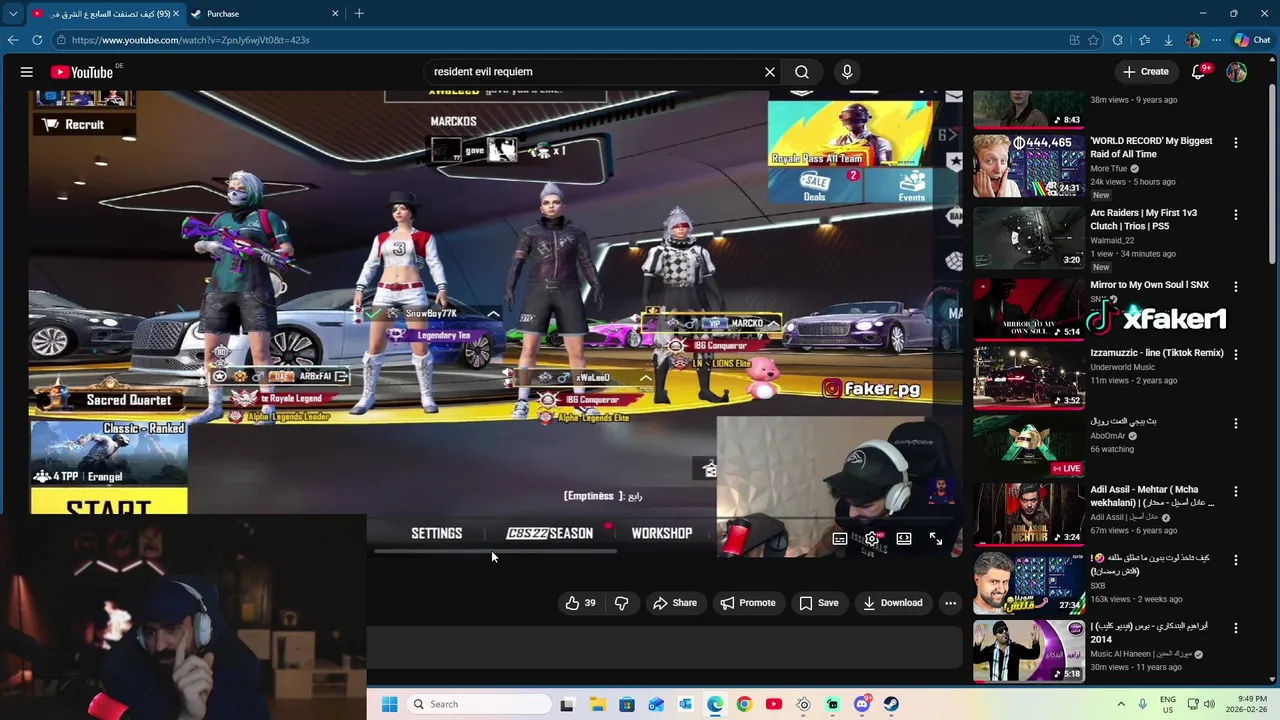The width and height of the screenshot is (1280, 720).
Task: Open a new browser tab
Action: pyautogui.click(x=359, y=14)
